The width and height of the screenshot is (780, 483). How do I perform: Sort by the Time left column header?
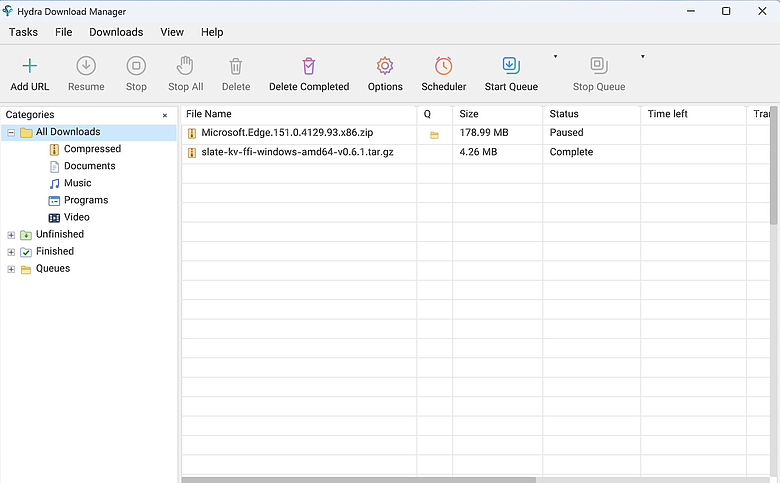pyautogui.click(x=693, y=114)
